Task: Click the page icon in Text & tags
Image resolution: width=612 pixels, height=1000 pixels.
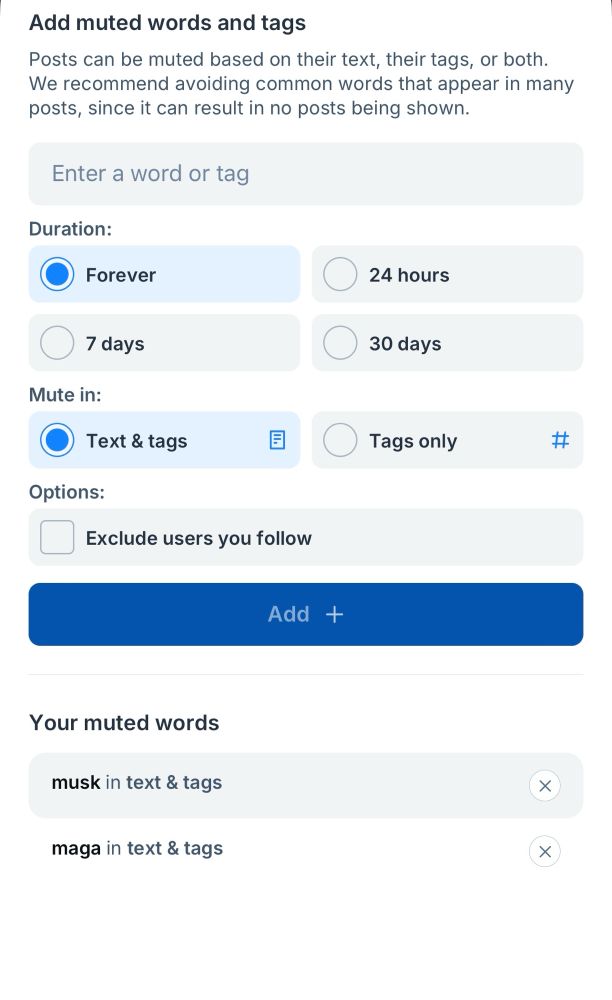Action: pyautogui.click(x=277, y=440)
